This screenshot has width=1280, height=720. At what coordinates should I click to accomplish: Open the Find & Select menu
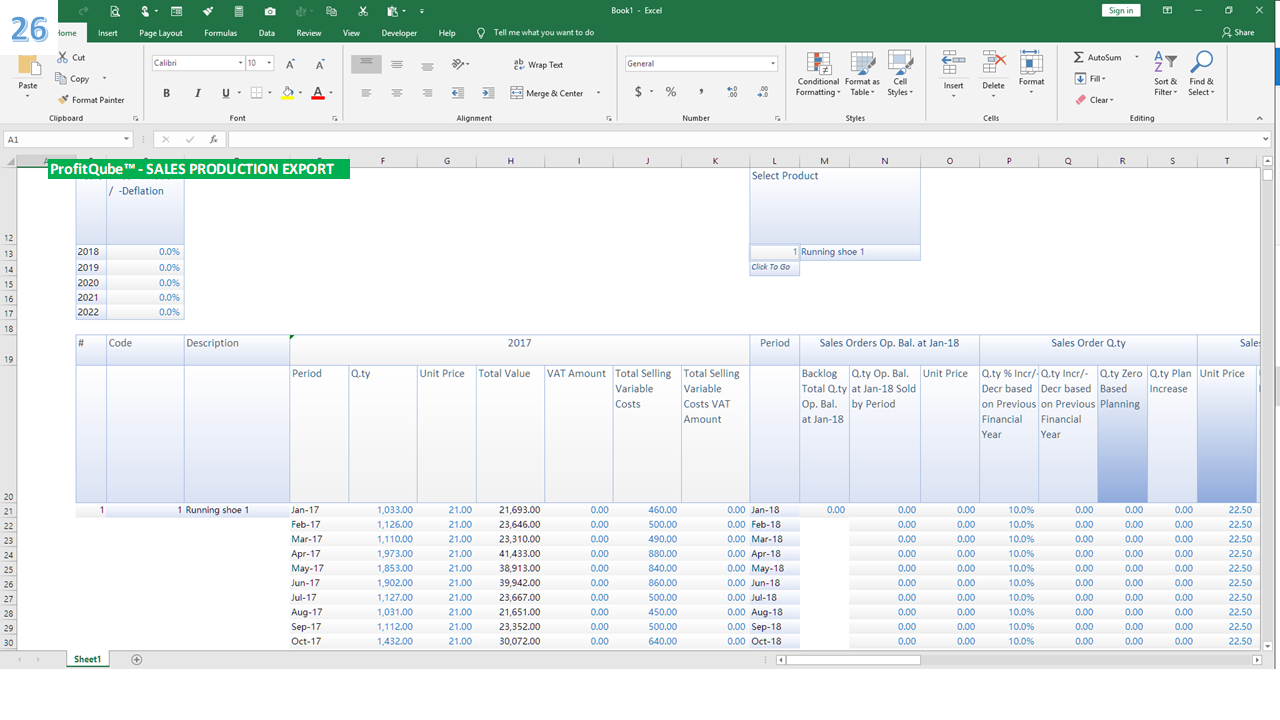(x=1202, y=74)
